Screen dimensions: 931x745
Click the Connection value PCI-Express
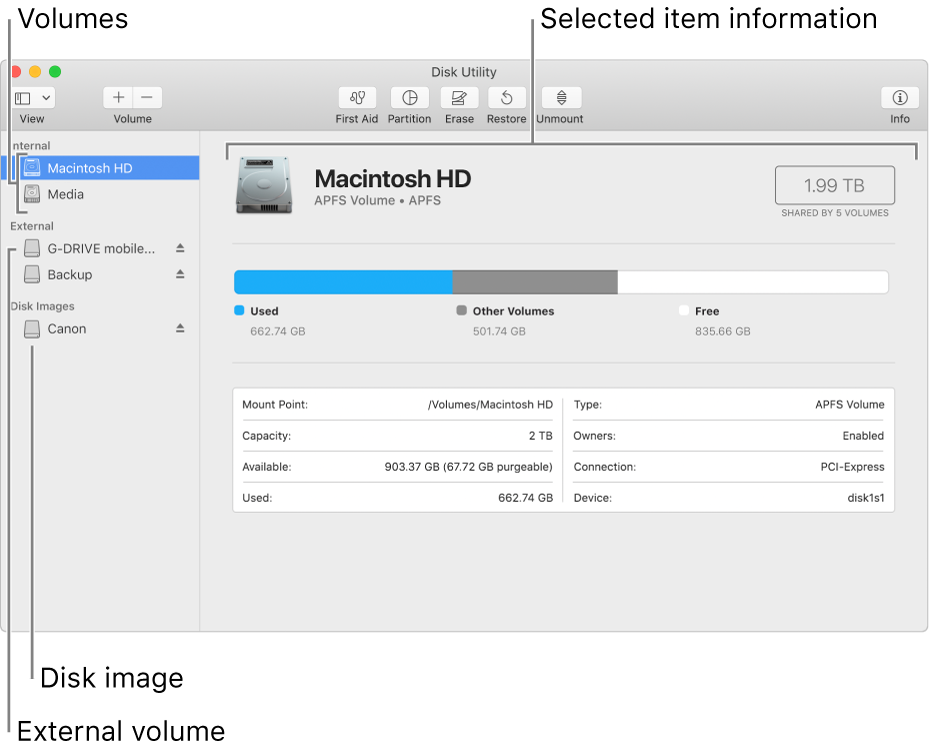click(852, 467)
